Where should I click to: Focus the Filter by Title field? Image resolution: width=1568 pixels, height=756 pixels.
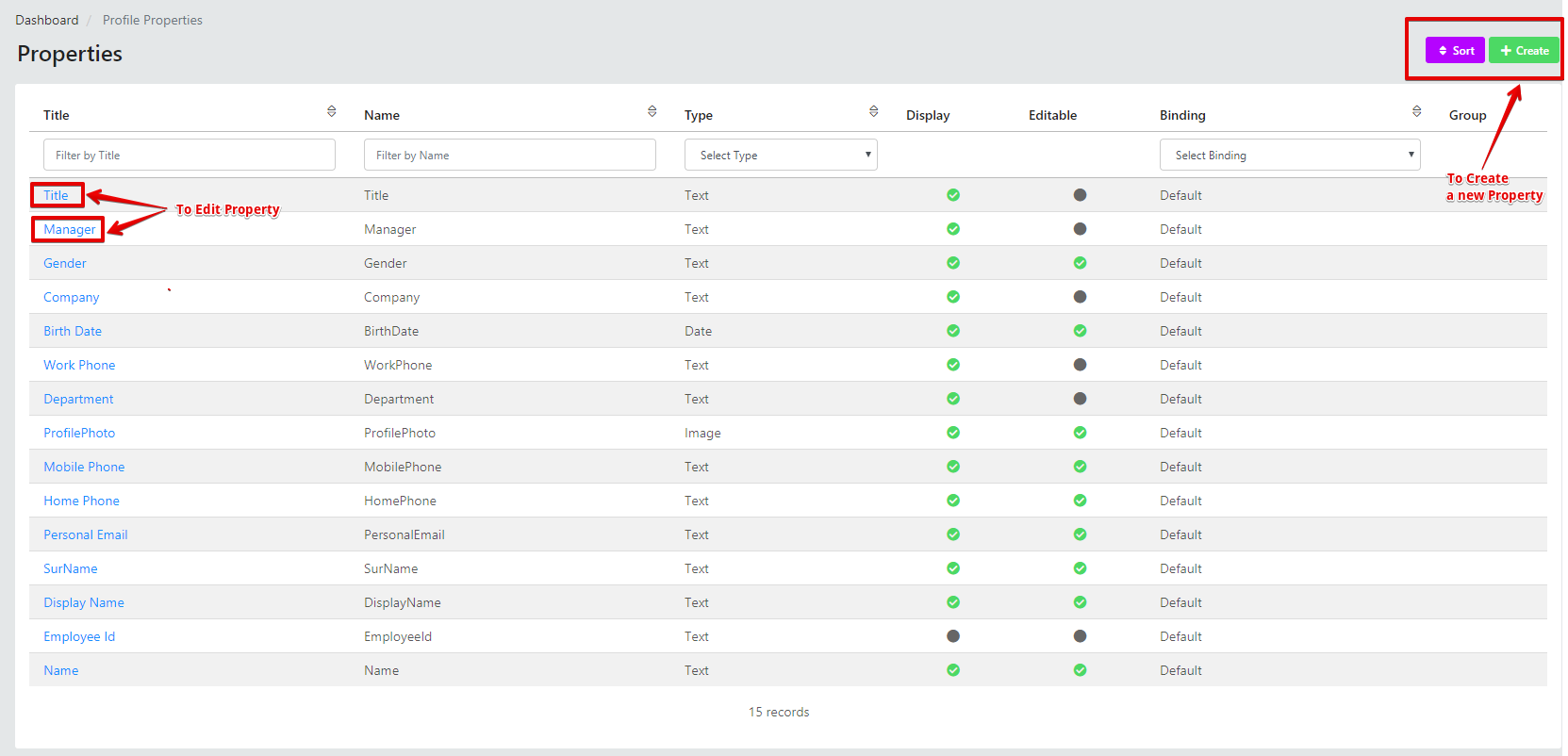pos(190,155)
